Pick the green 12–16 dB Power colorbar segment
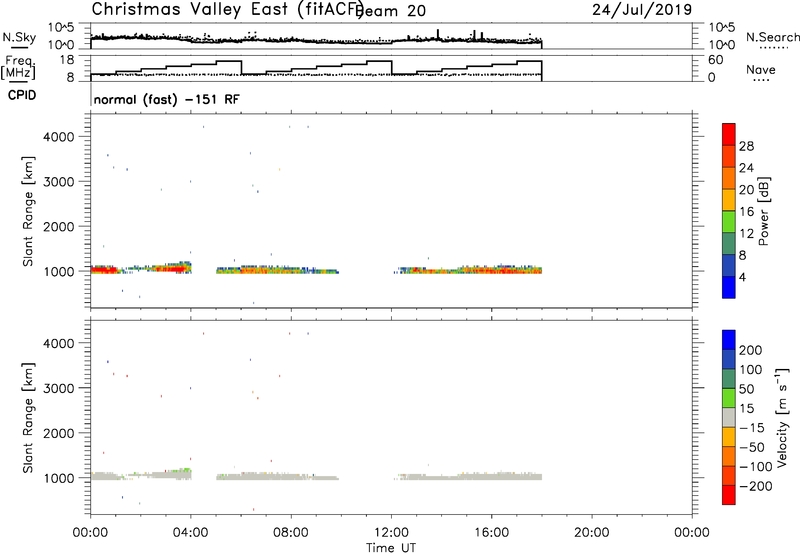Viewport: 800px width, 554px height. [x=729, y=222]
